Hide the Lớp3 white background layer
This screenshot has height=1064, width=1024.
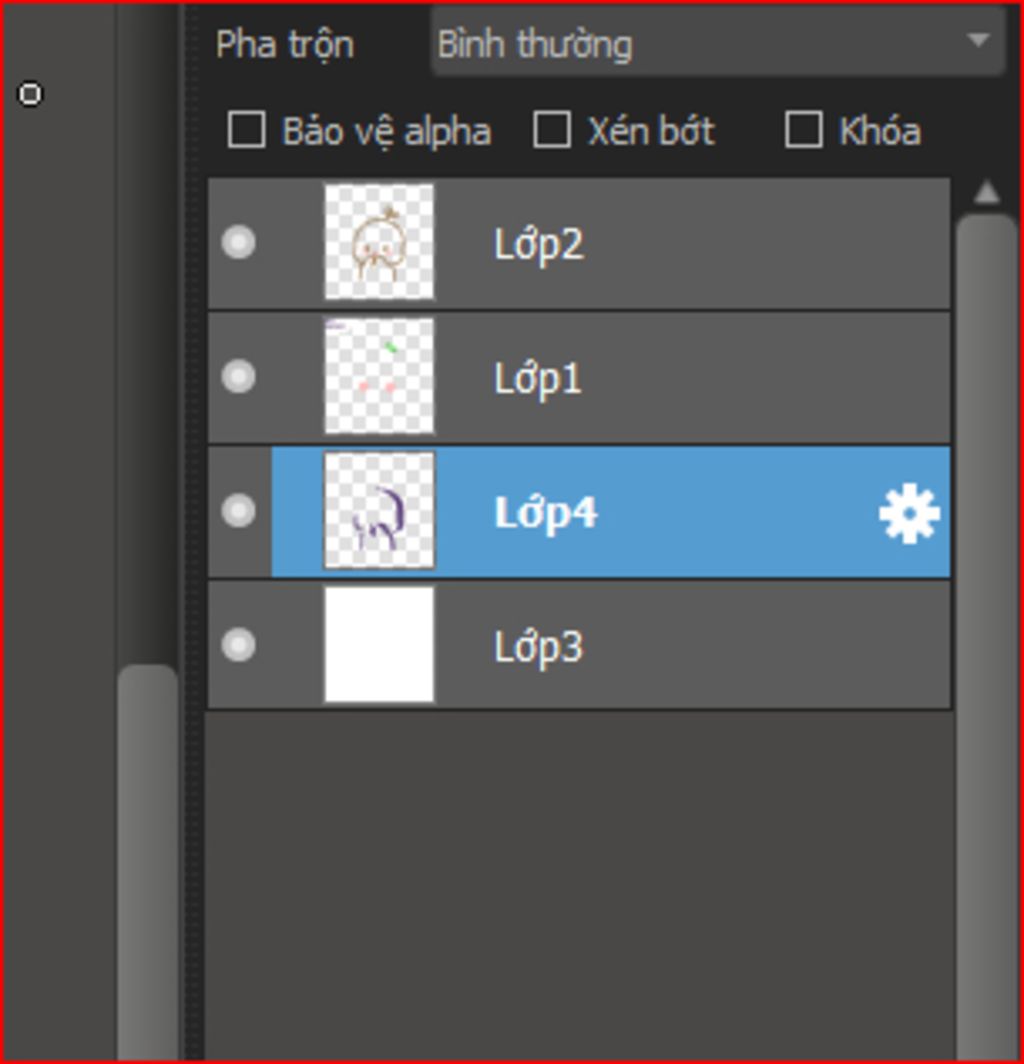pyautogui.click(x=238, y=645)
